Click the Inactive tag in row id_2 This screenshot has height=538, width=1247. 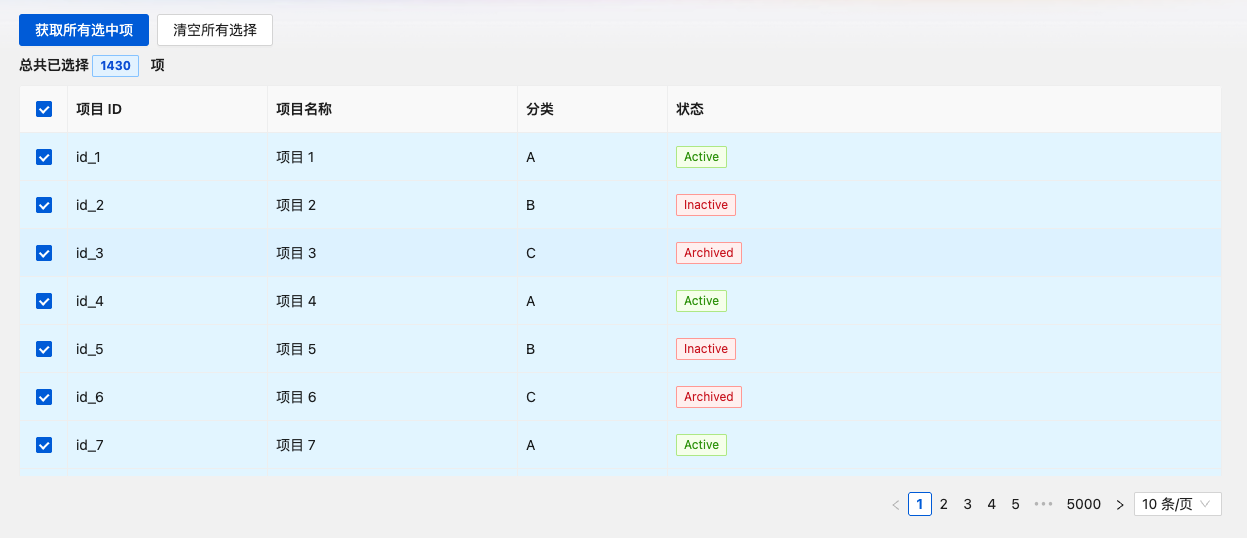click(706, 205)
